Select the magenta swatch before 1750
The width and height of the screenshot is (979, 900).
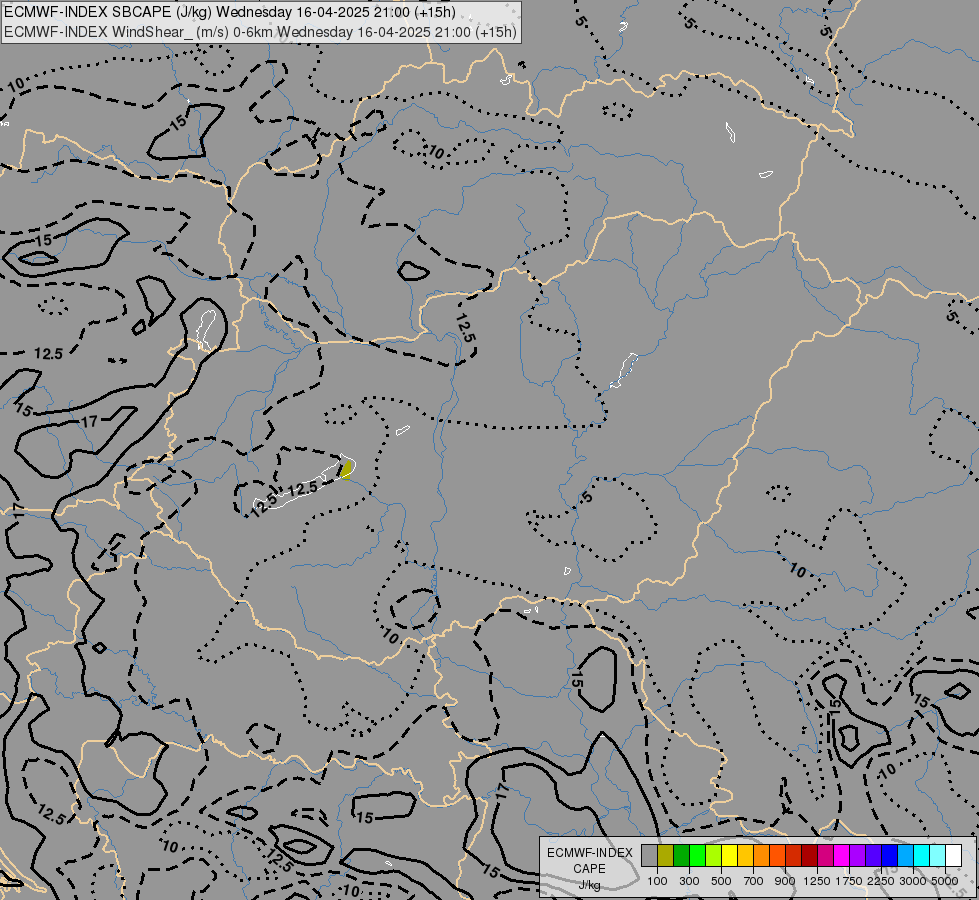coord(841,855)
